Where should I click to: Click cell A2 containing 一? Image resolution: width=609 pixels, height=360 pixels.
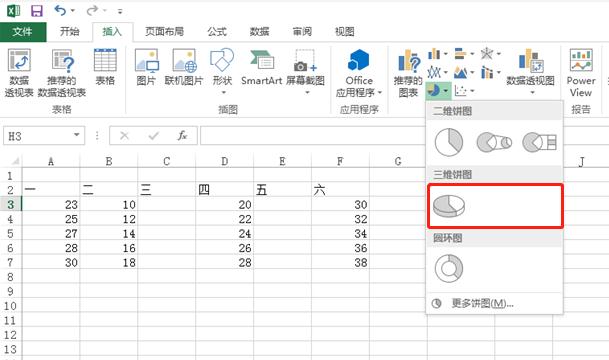[x=51, y=190]
